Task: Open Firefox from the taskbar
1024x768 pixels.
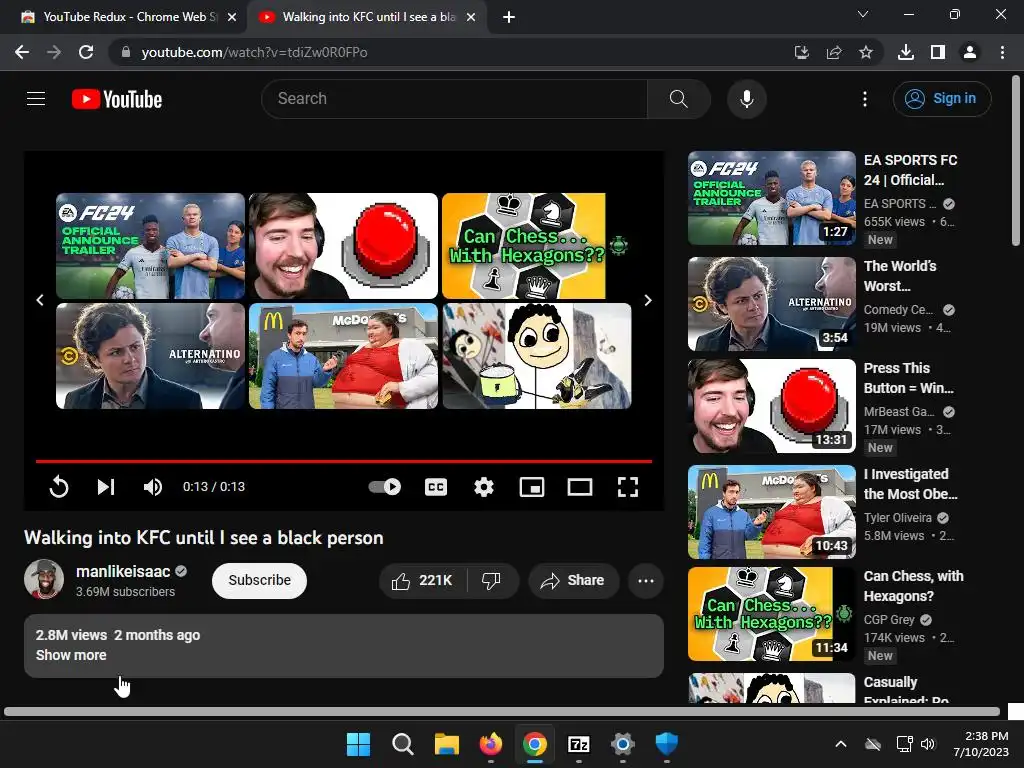Action: click(x=491, y=744)
